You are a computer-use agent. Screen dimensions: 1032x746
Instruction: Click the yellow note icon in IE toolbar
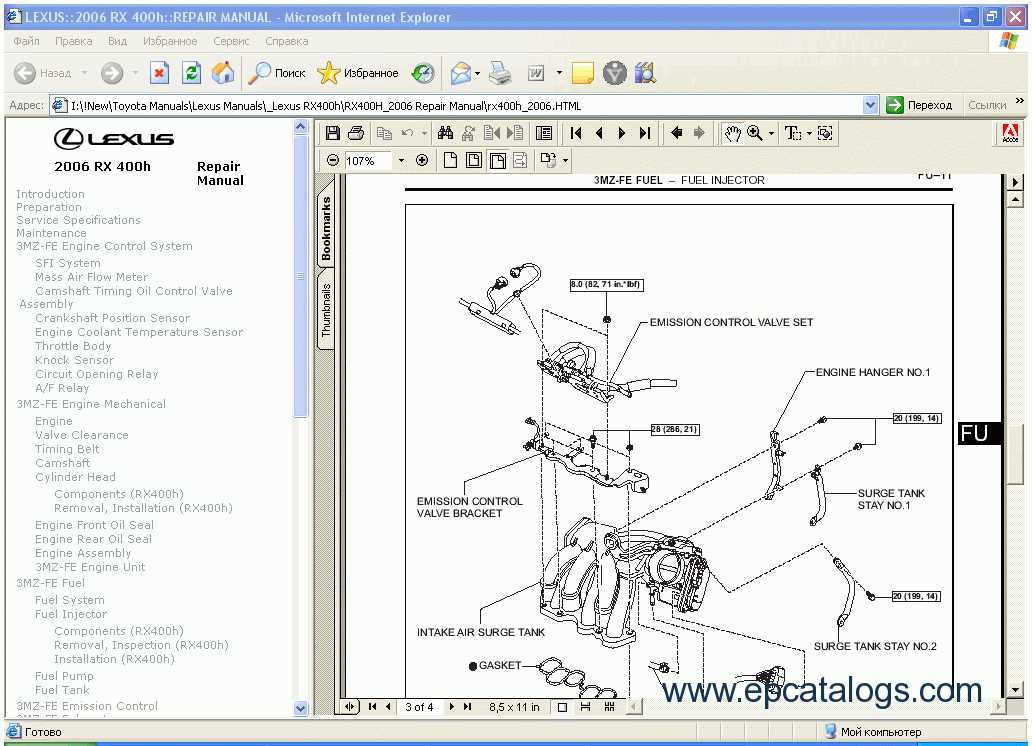(582, 73)
